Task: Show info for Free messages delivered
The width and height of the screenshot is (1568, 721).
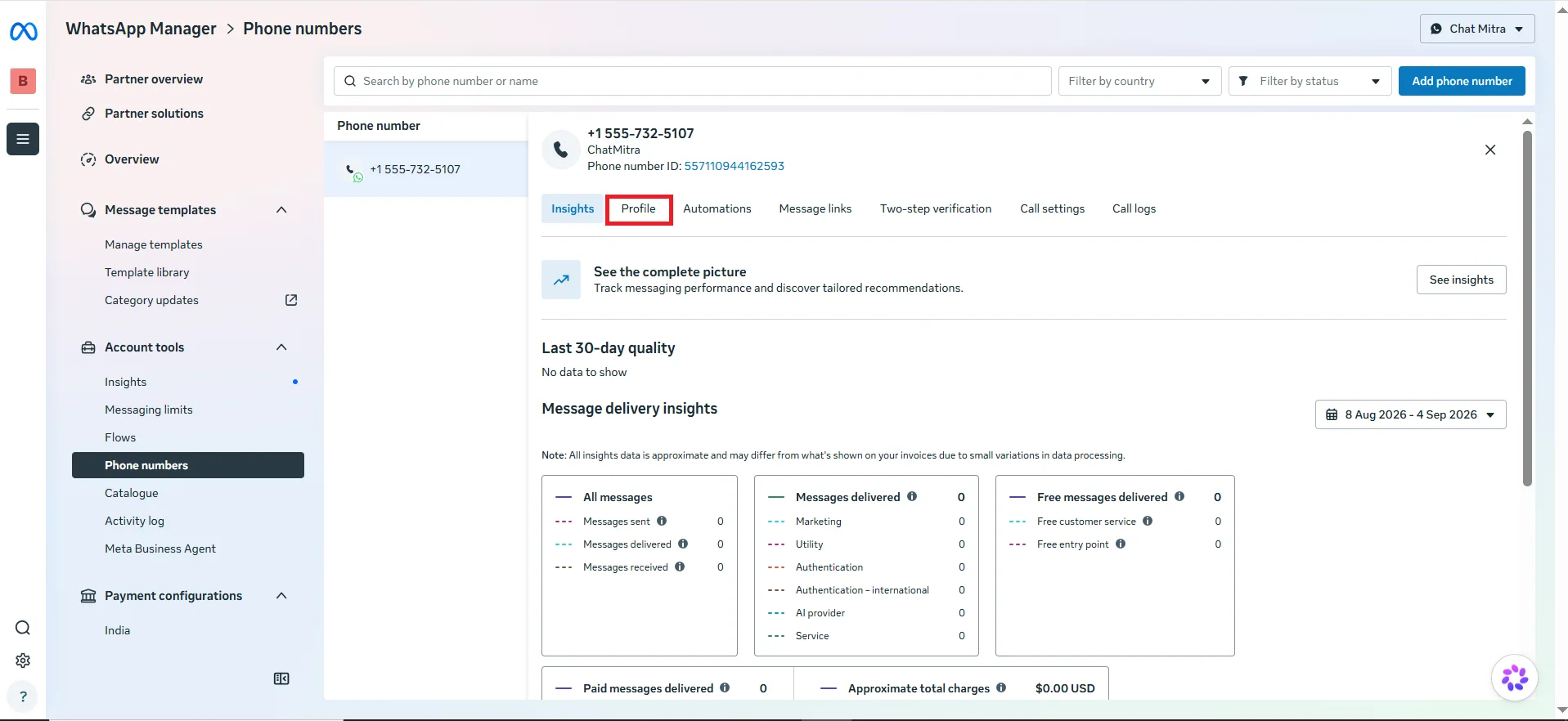Action: click(x=1179, y=496)
